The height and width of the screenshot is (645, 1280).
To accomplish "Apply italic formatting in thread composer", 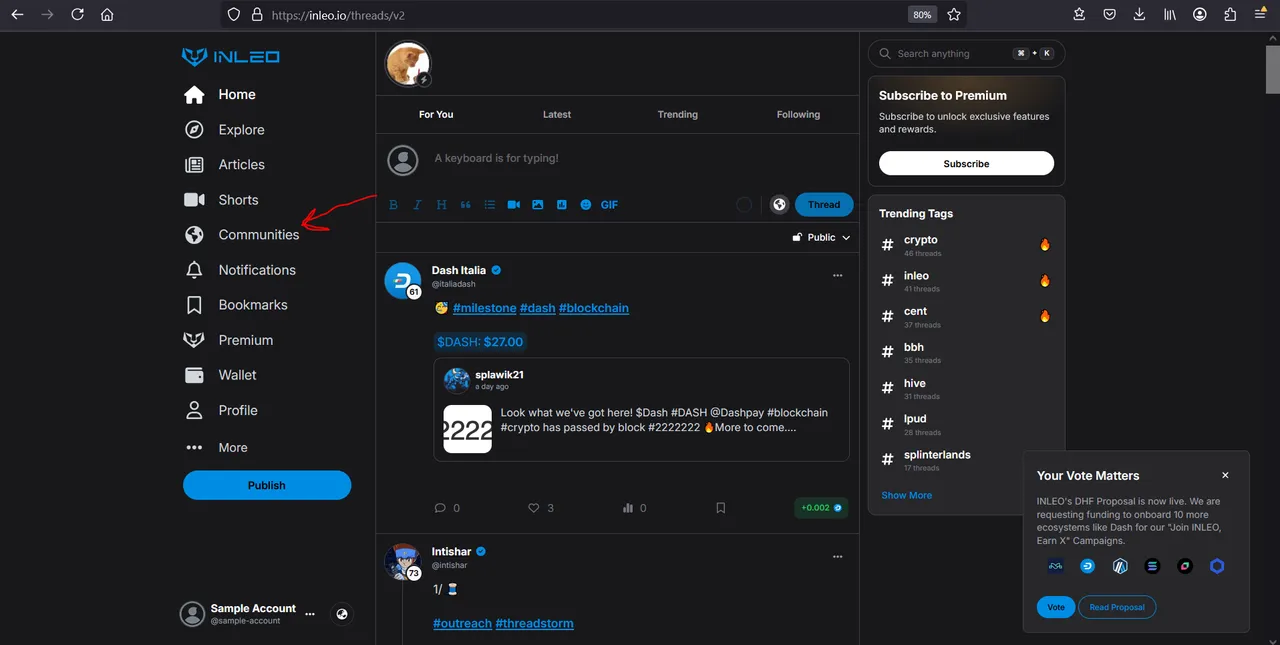I will coord(418,205).
